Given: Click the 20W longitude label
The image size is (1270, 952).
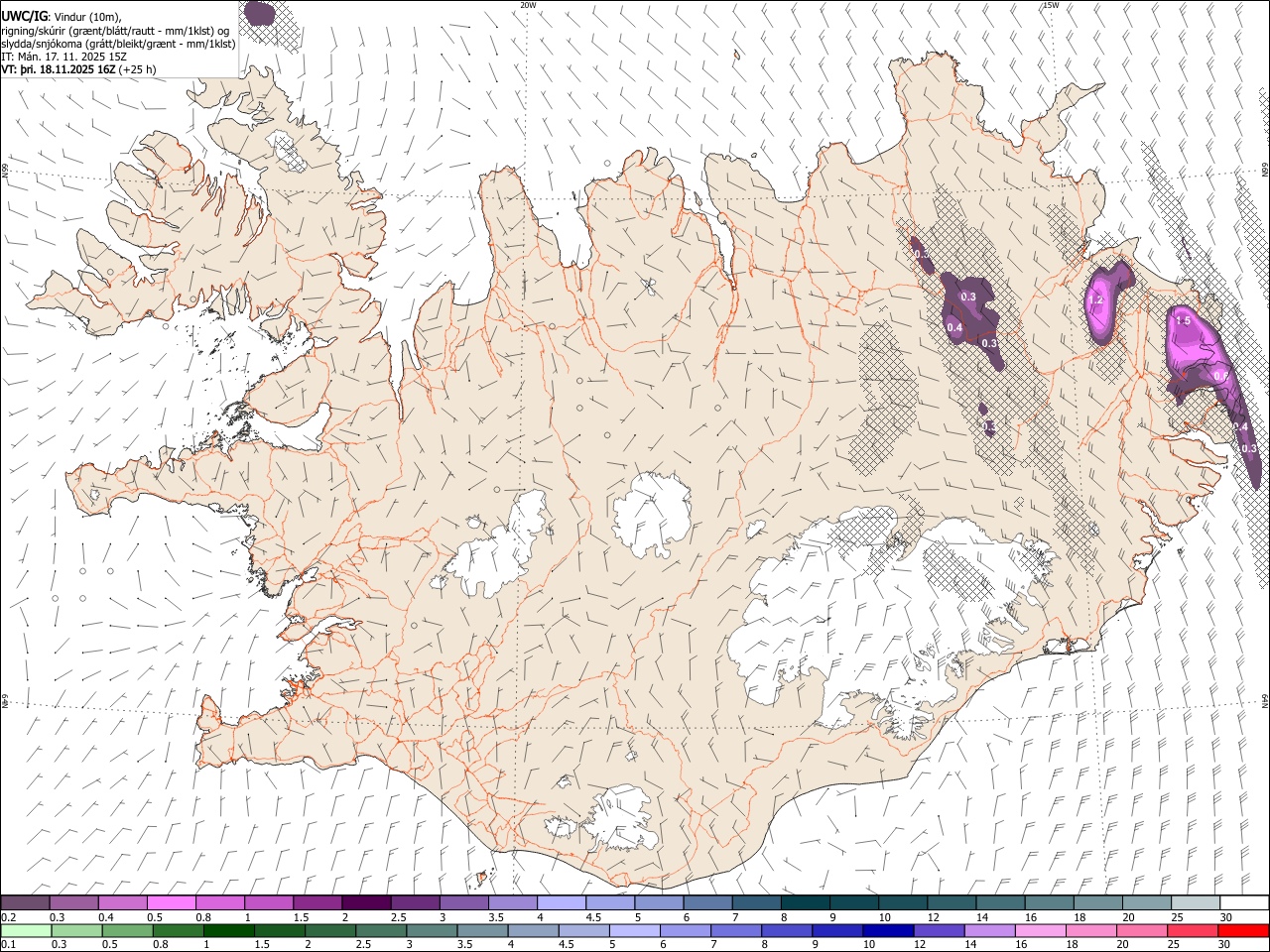Looking at the screenshot, I should [528, 5].
